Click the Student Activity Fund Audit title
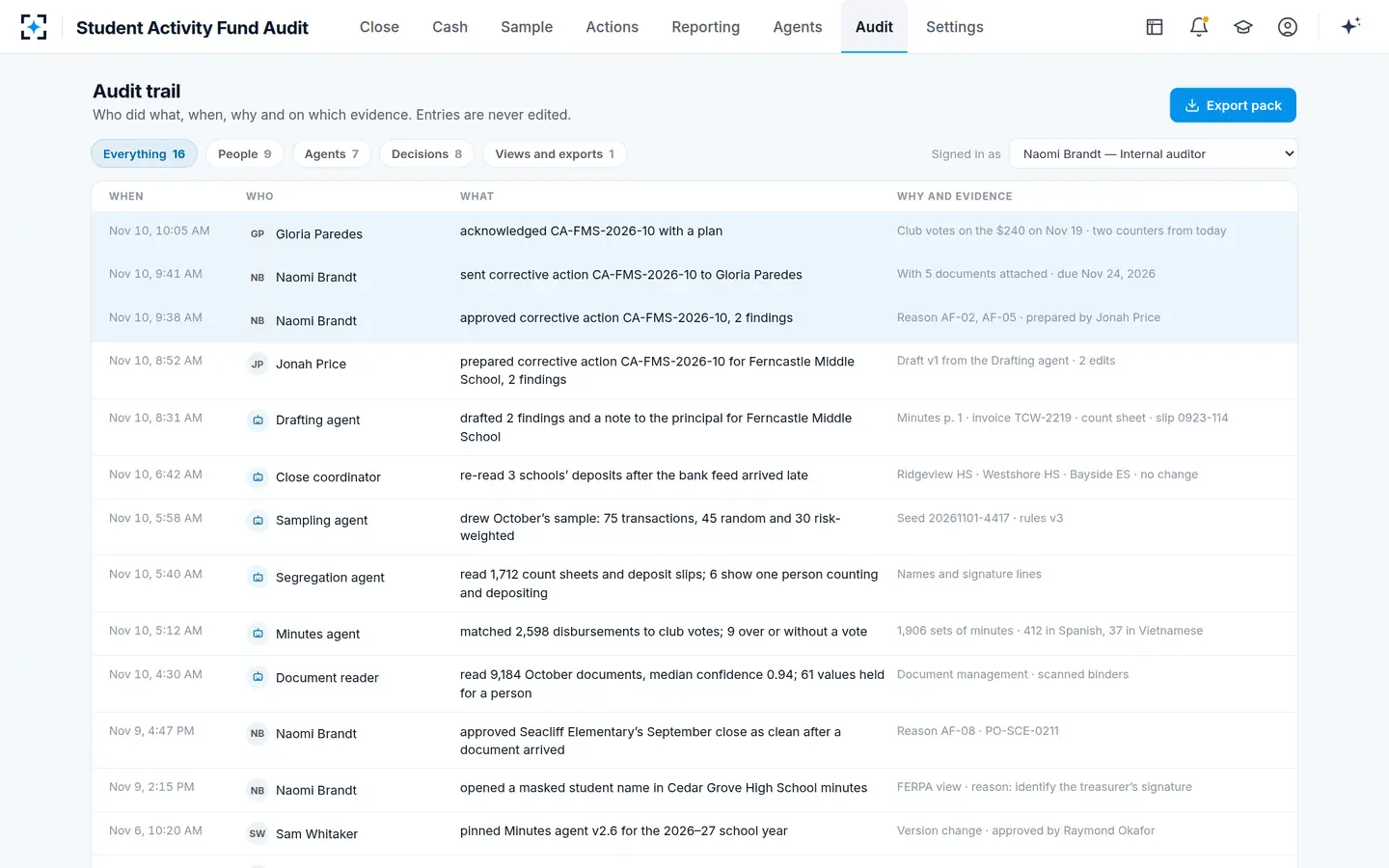The width and height of the screenshot is (1389, 868). point(192,28)
